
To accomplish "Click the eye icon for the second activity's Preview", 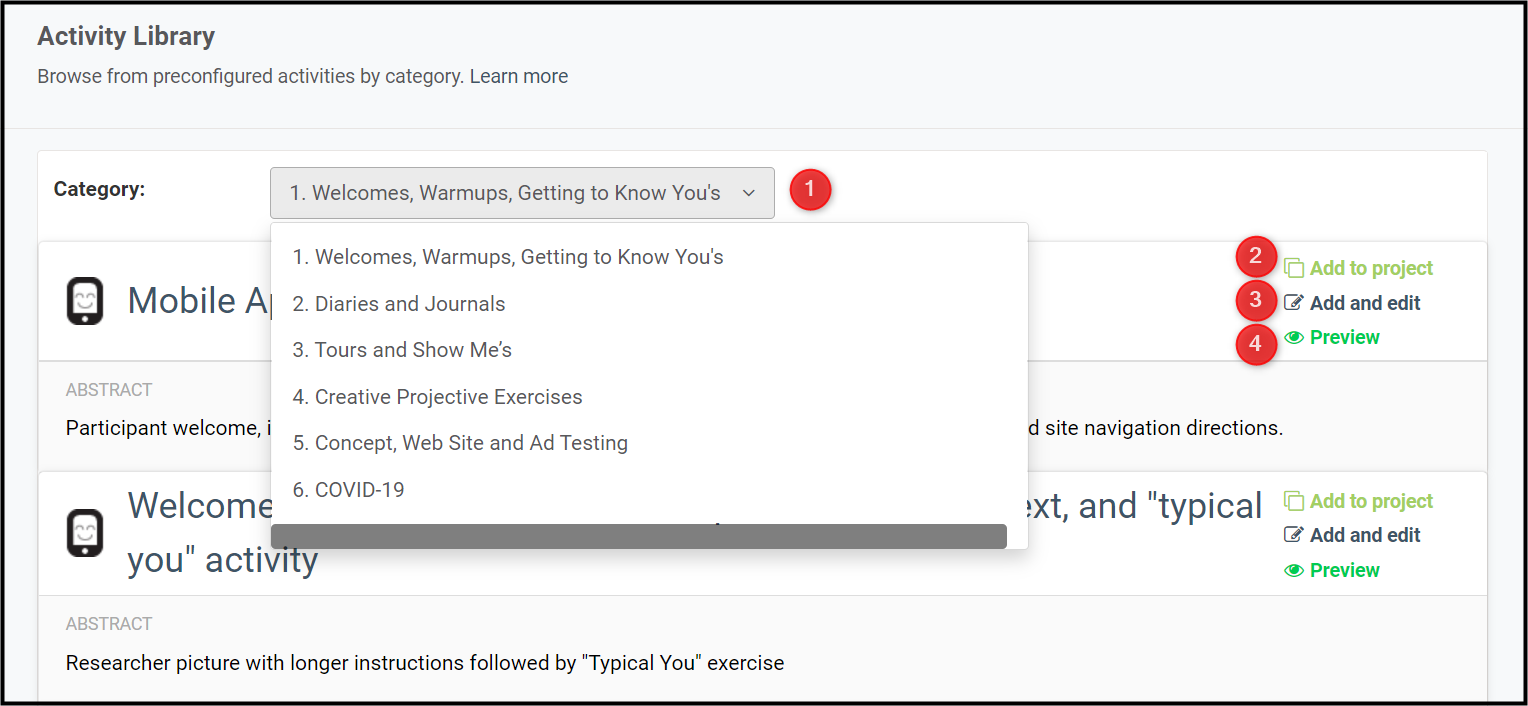I will point(1294,570).
